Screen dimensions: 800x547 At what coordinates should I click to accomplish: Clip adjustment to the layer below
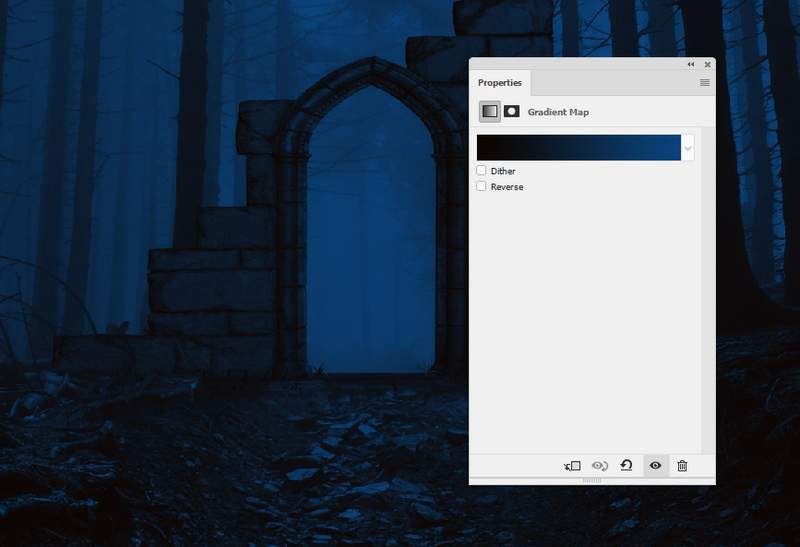coord(572,465)
